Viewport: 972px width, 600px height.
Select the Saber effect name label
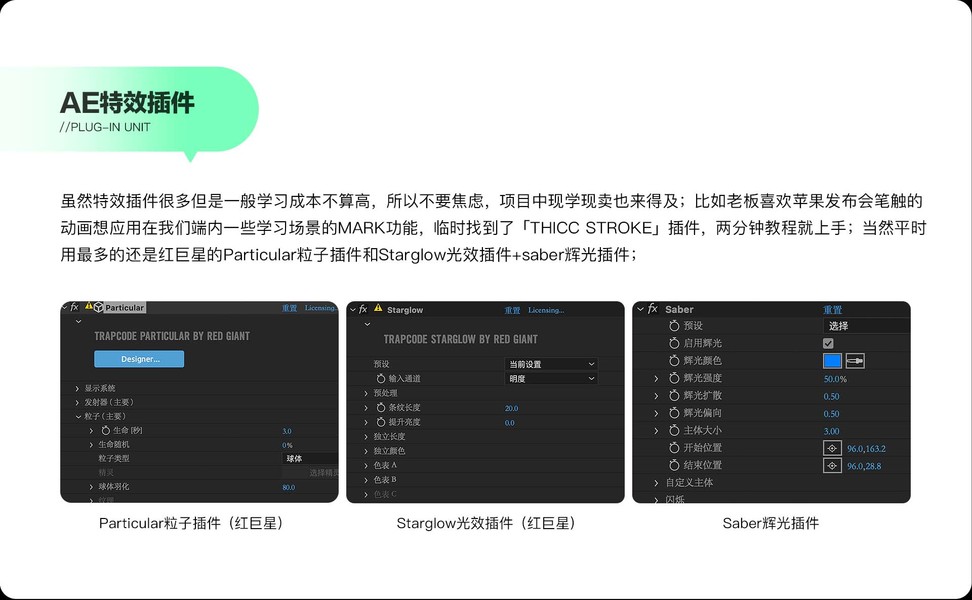[x=679, y=309]
